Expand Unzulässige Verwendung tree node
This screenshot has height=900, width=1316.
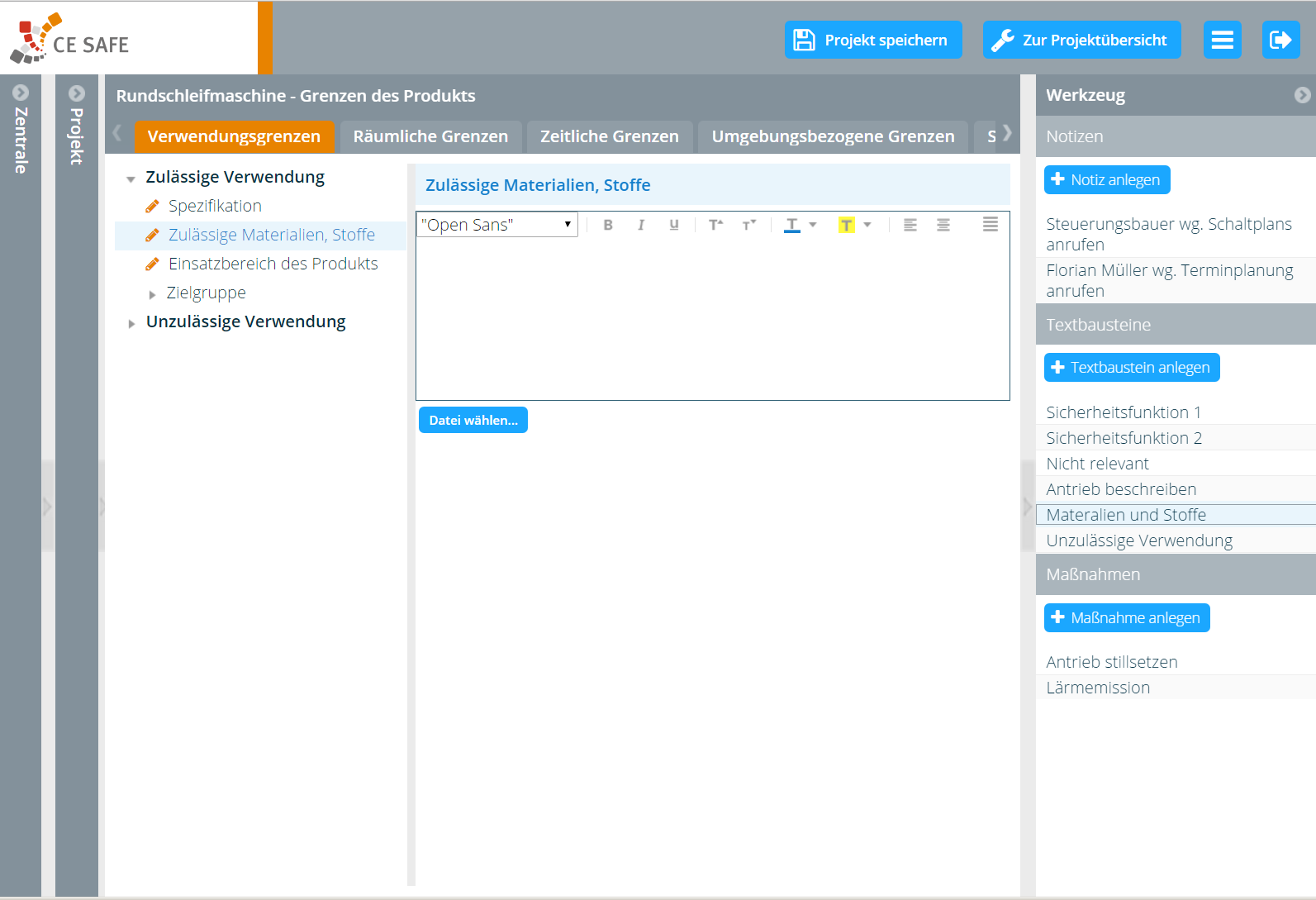tap(131, 323)
